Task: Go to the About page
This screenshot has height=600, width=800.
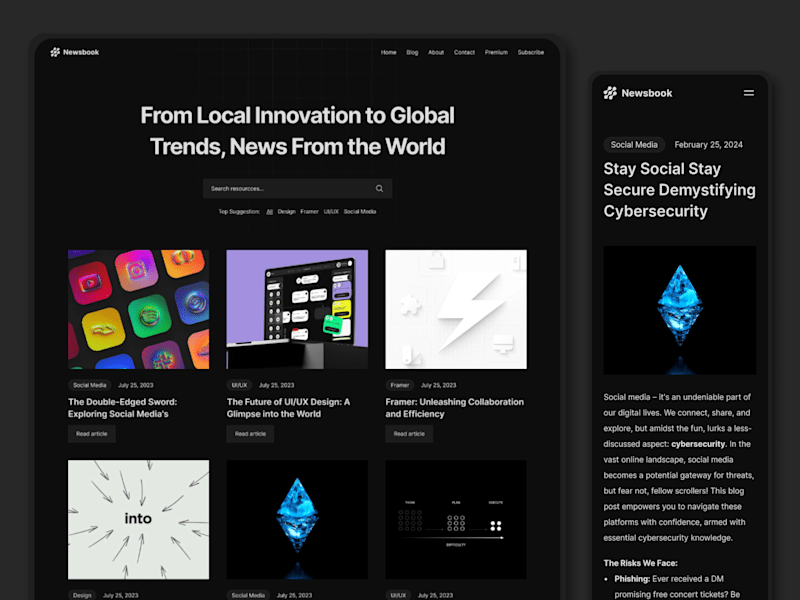Action: (x=436, y=52)
